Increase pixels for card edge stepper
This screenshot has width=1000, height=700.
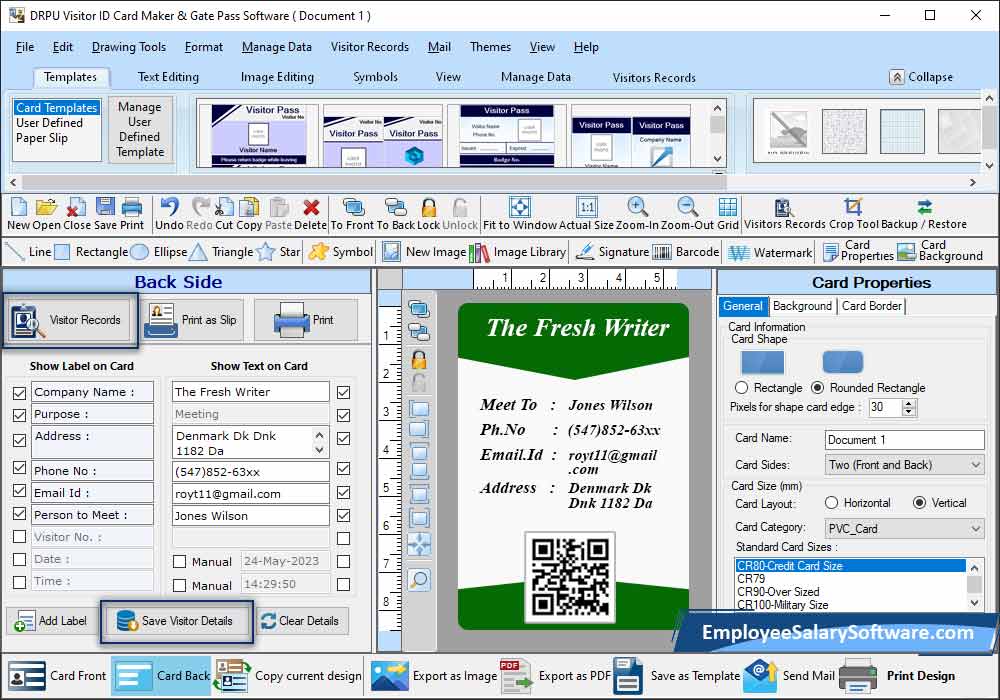pos(909,403)
